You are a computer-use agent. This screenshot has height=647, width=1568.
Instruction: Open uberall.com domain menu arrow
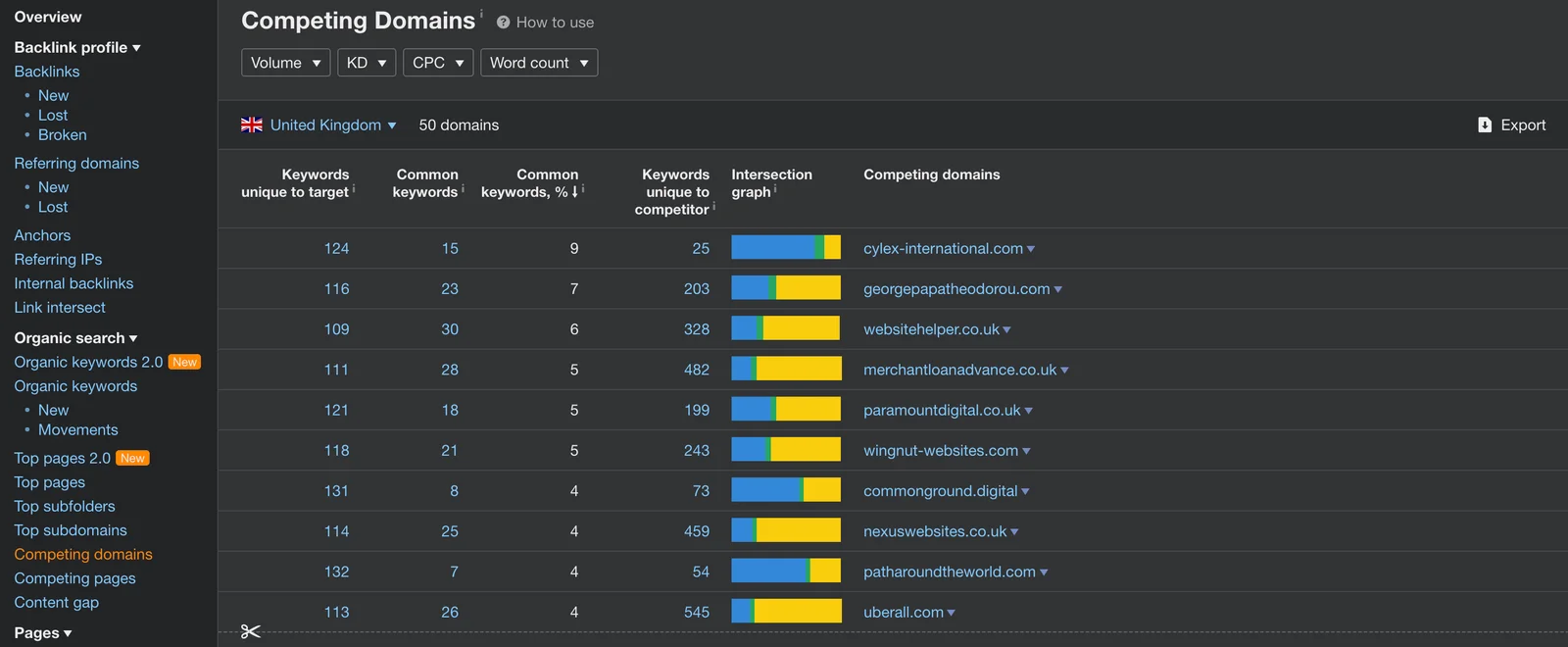click(x=952, y=614)
